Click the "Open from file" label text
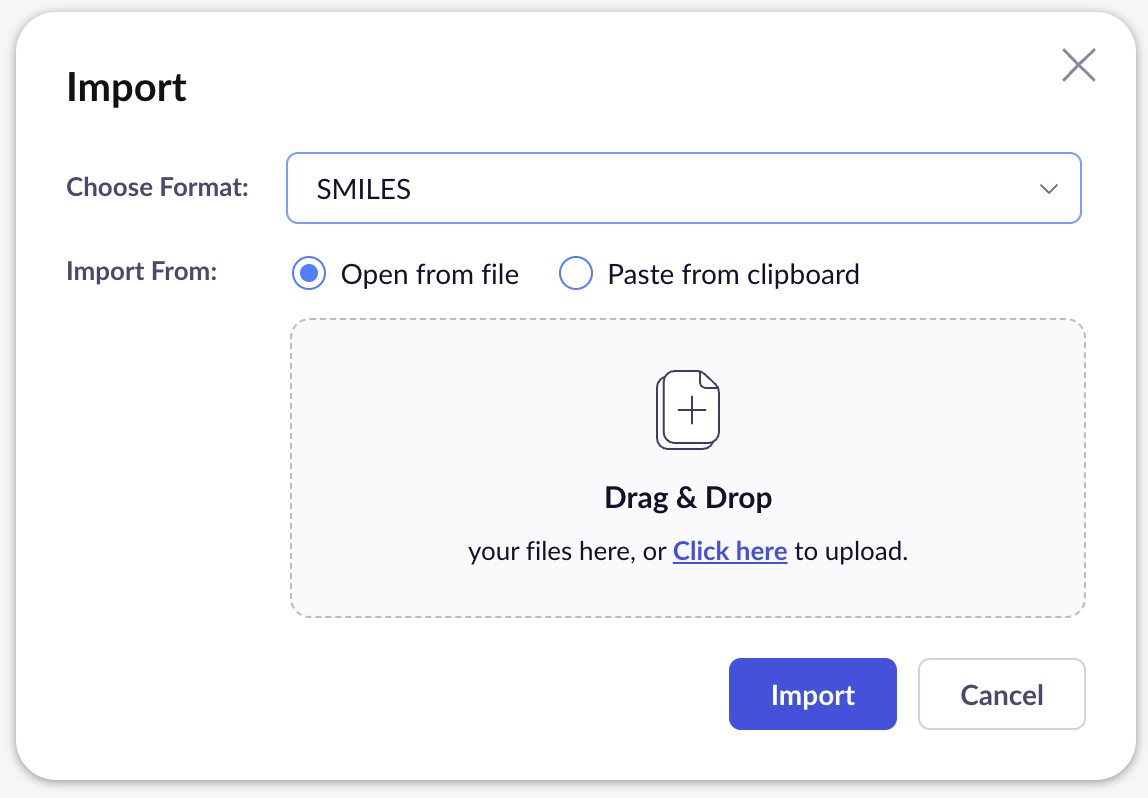Screen dimensions: 1148x798 [430, 274]
